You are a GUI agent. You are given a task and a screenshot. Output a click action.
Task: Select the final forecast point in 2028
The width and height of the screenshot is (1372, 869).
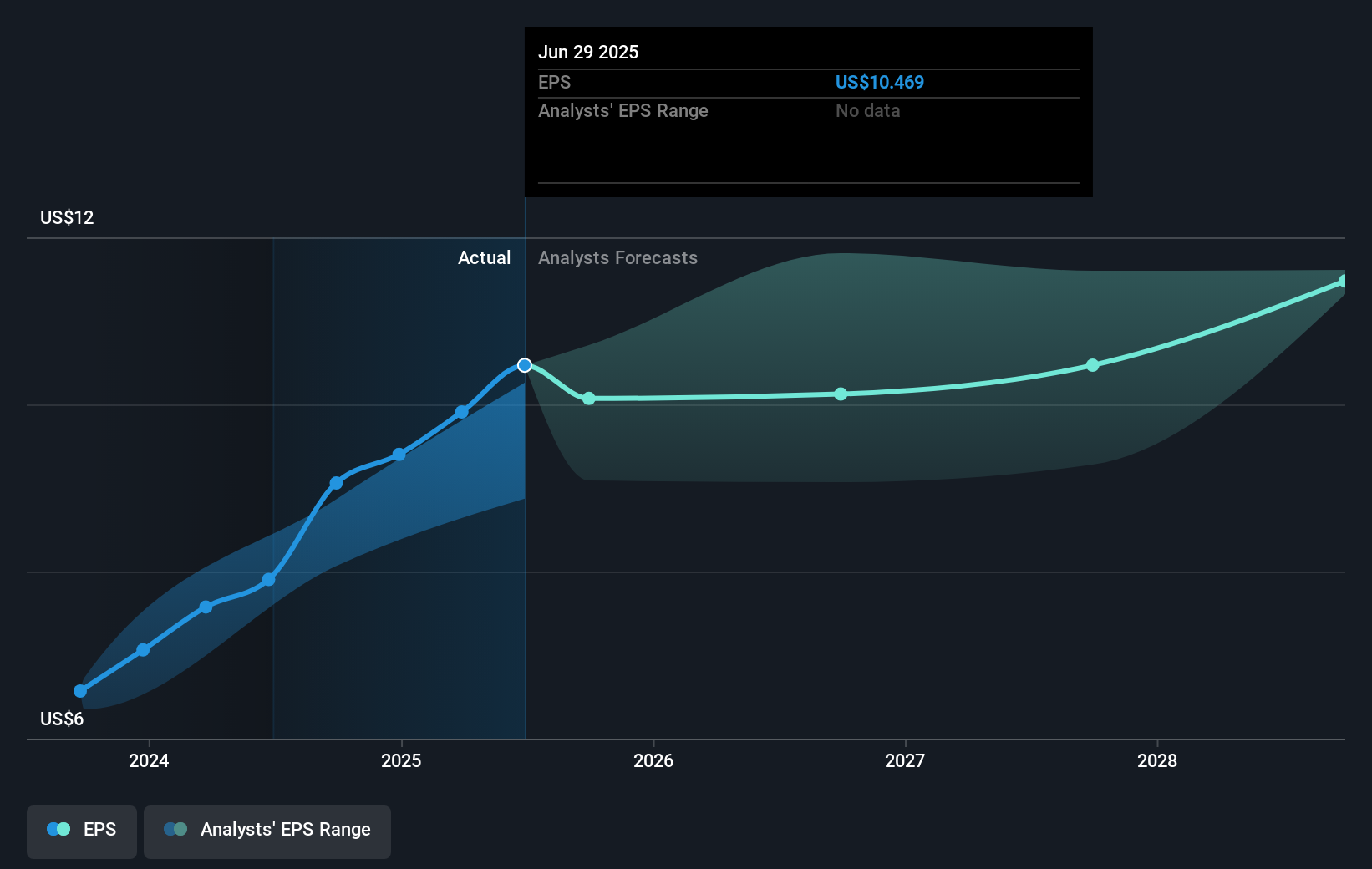[x=1344, y=282]
